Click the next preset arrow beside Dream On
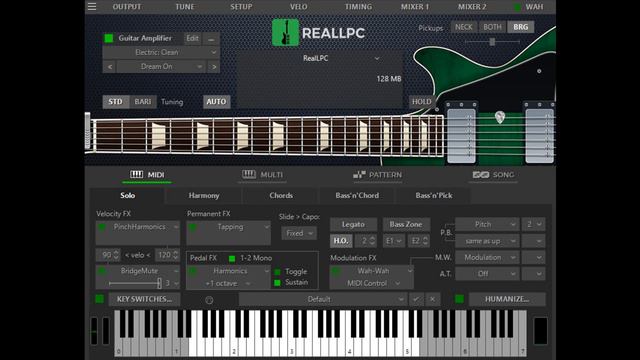Screen dimensions: 640x360 (x=214, y=67)
